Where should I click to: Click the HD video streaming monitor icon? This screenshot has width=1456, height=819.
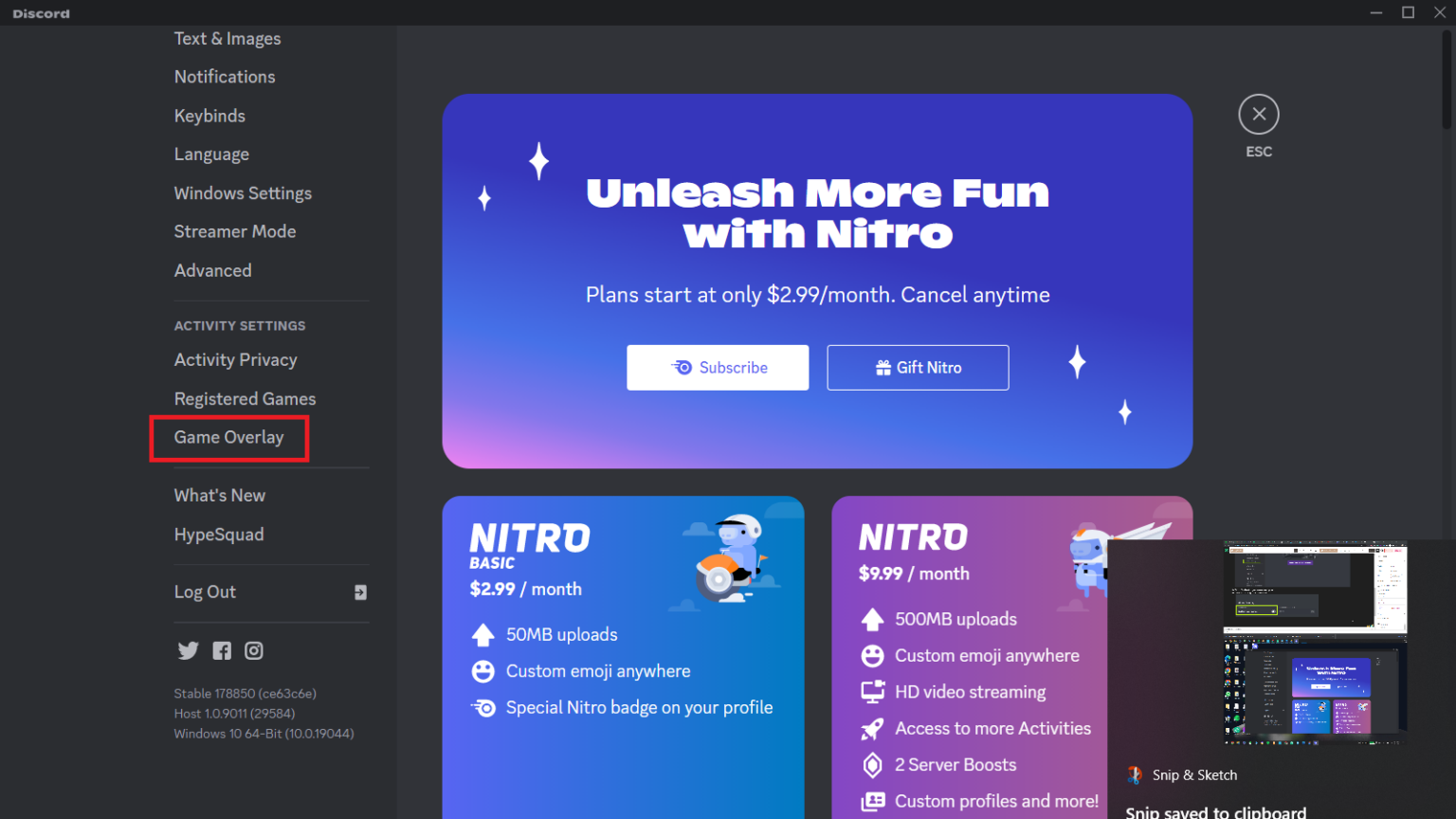[x=872, y=692]
